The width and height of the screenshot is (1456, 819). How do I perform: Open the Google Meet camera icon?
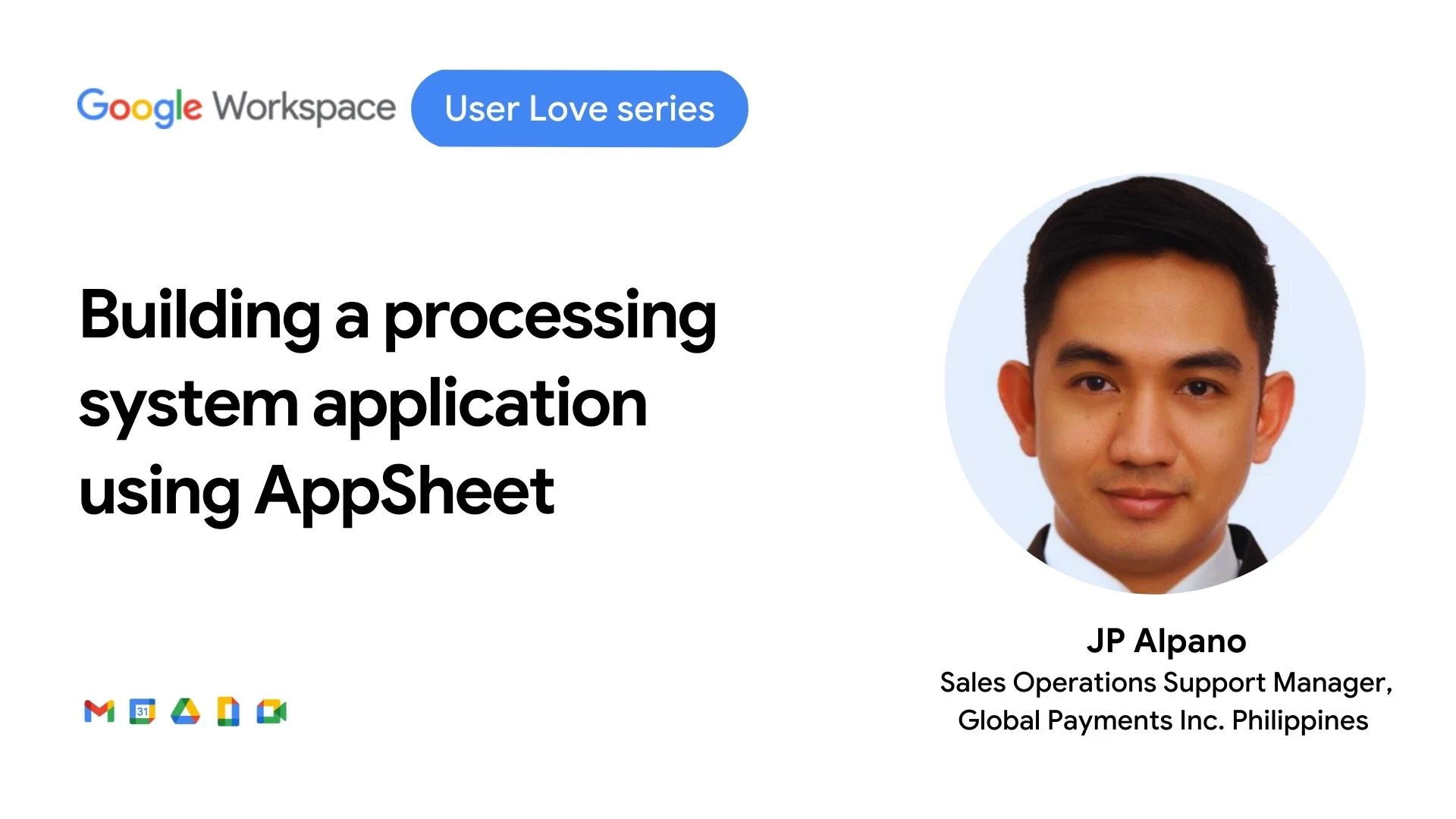tap(271, 712)
